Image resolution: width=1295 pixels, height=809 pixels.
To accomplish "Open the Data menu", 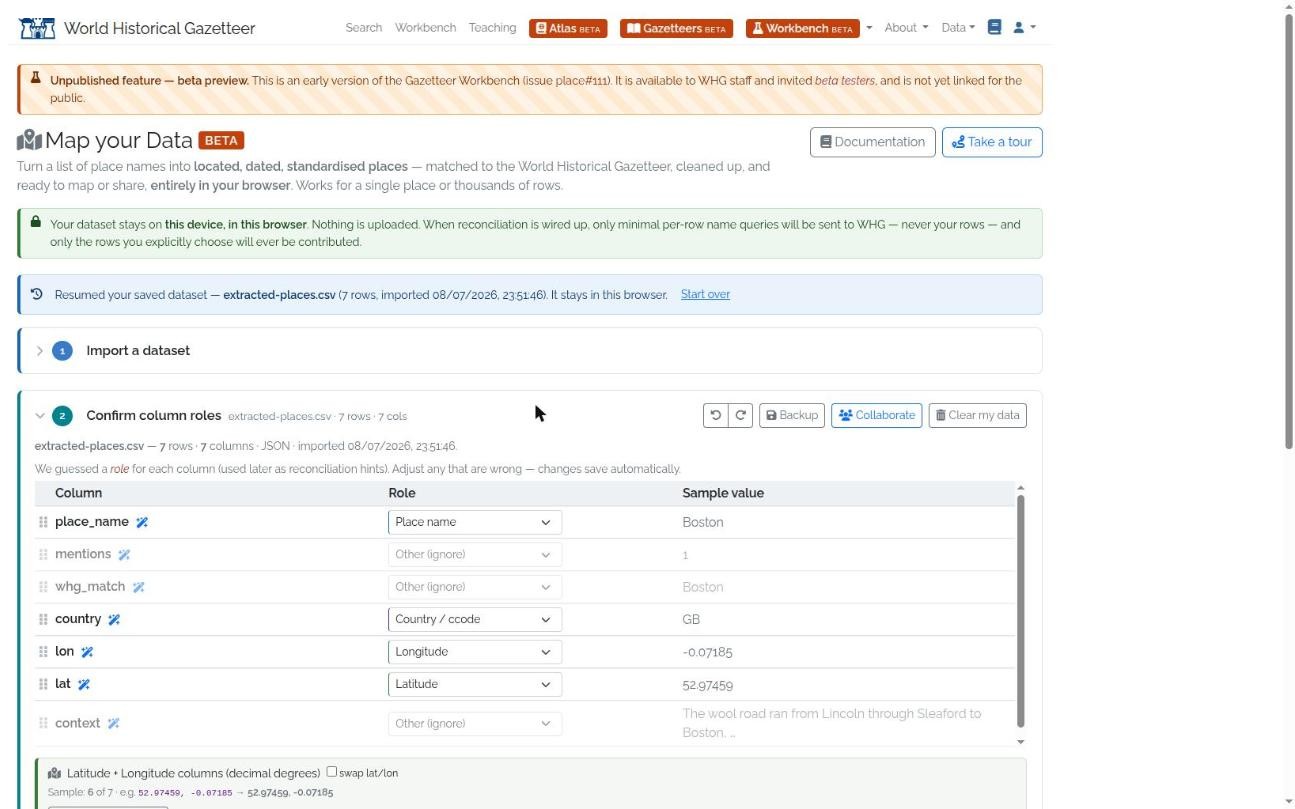I will click(x=958, y=28).
